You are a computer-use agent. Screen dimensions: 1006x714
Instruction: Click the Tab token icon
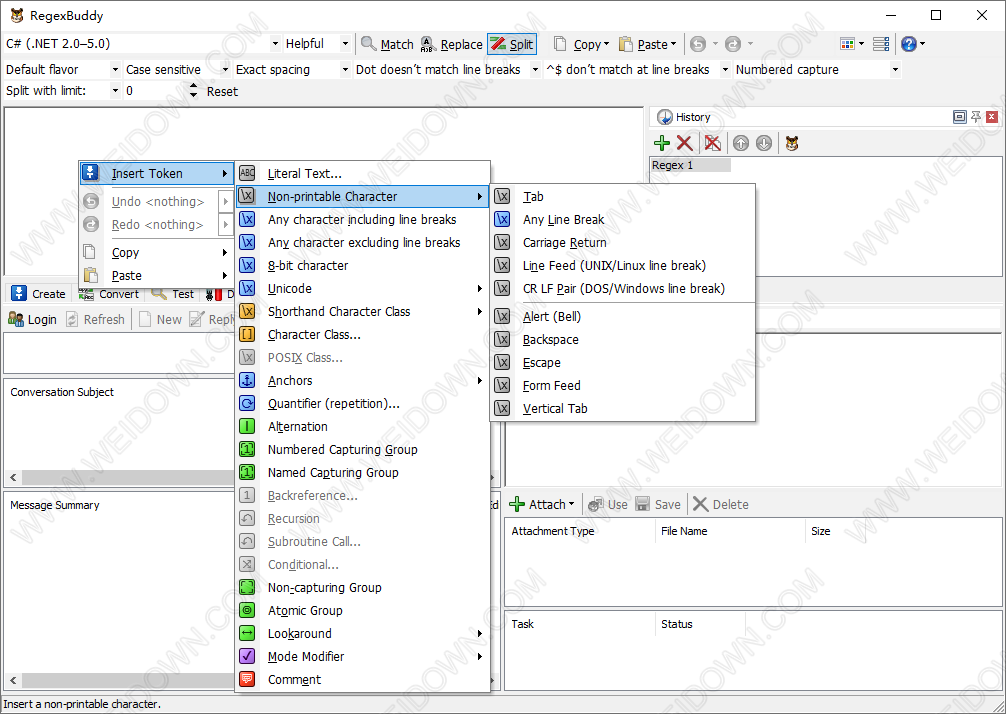pos(502,196)
